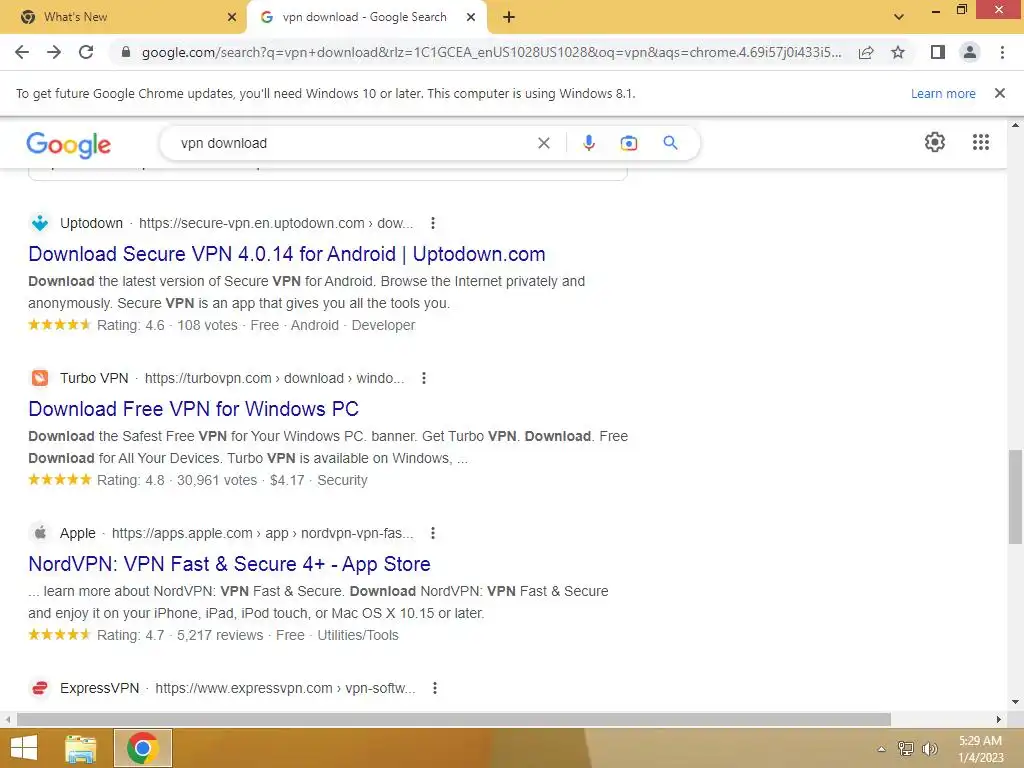The height and width of the screenshot is (768, 1024).
Task: Click the scroll-up arrow of page scrollbar
Action: 1015,124
